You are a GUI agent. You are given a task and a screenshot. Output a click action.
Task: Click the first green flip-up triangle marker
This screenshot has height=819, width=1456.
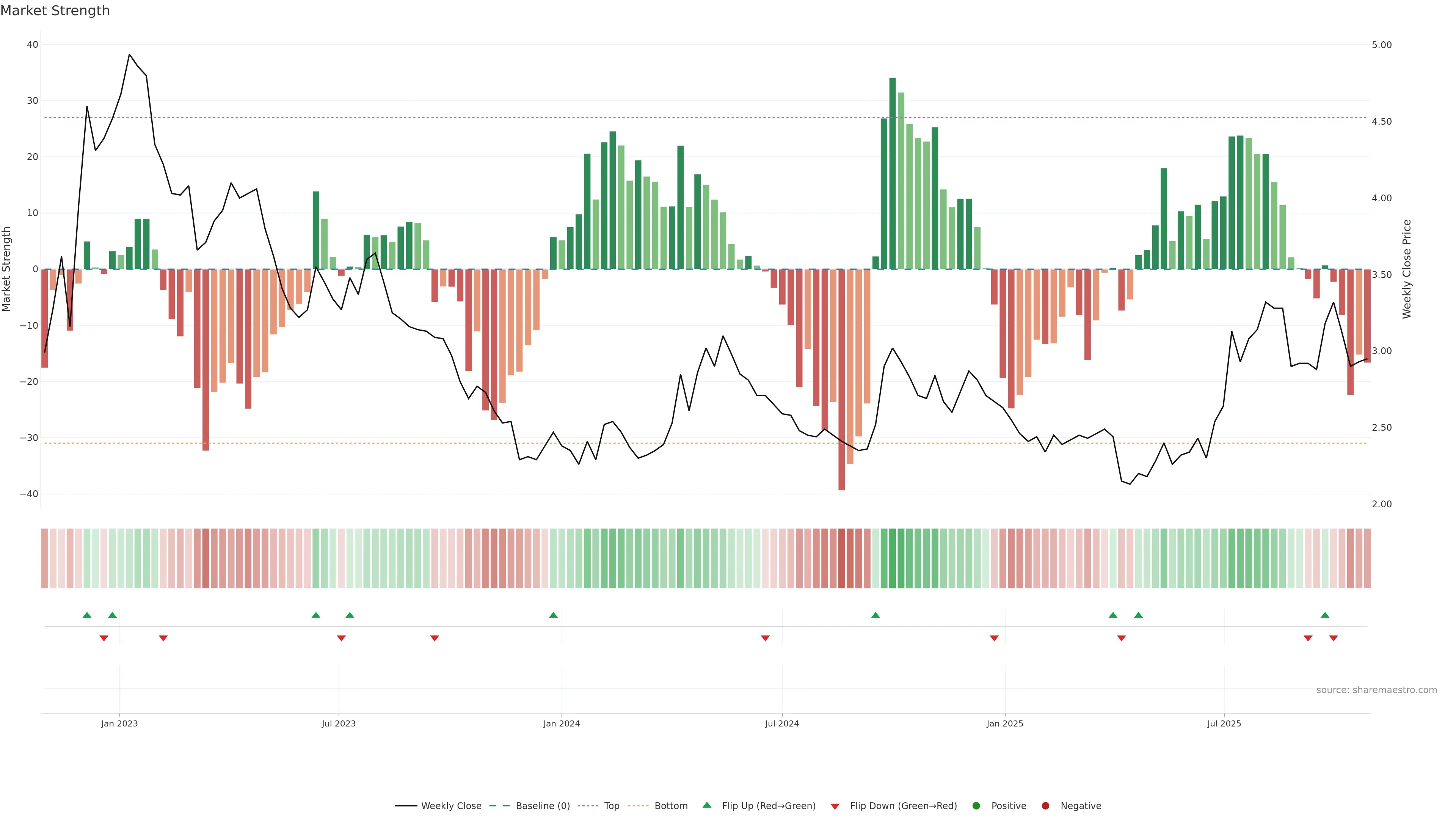(87, 615)
